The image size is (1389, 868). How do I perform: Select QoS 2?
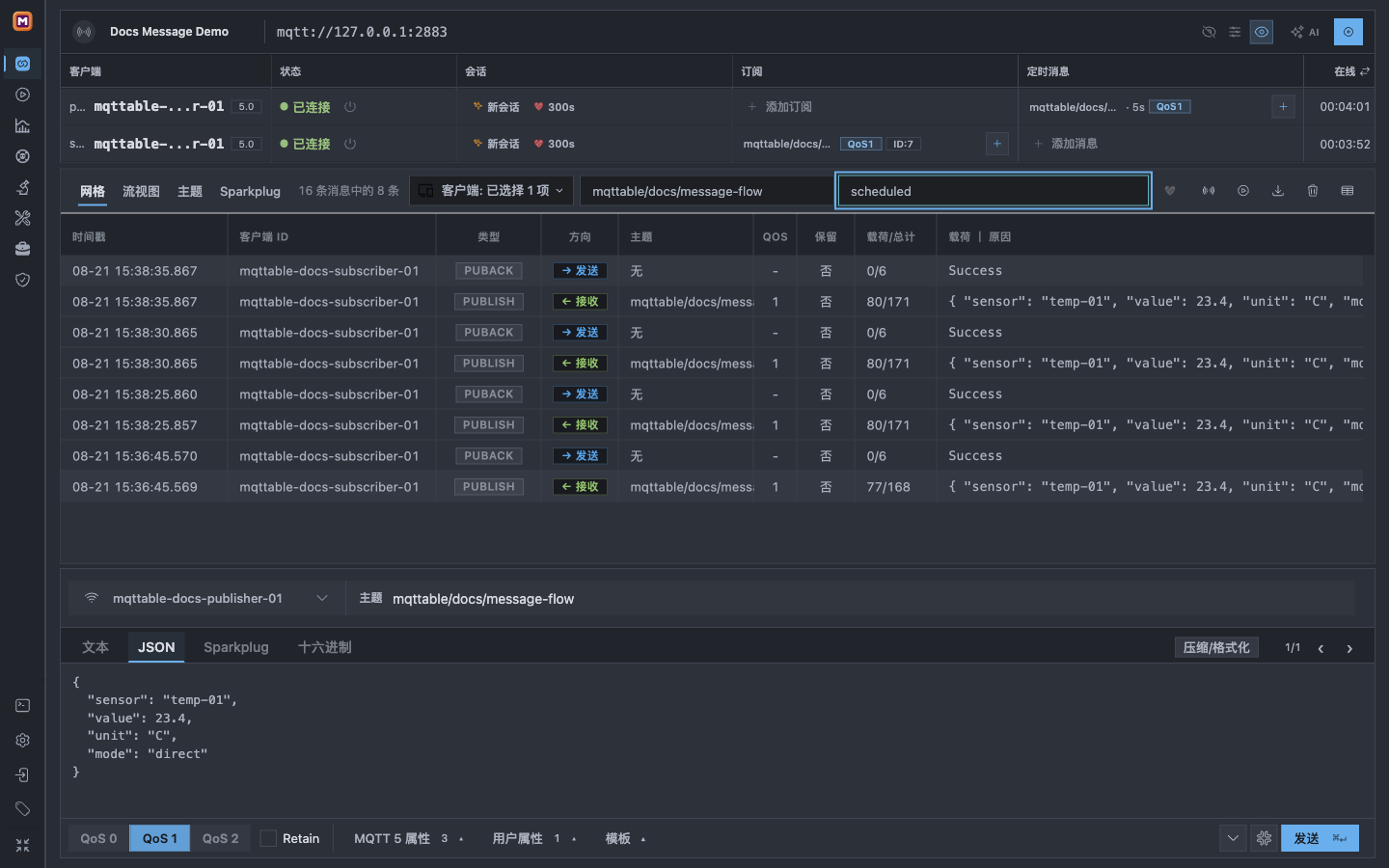tap(220, 838)
